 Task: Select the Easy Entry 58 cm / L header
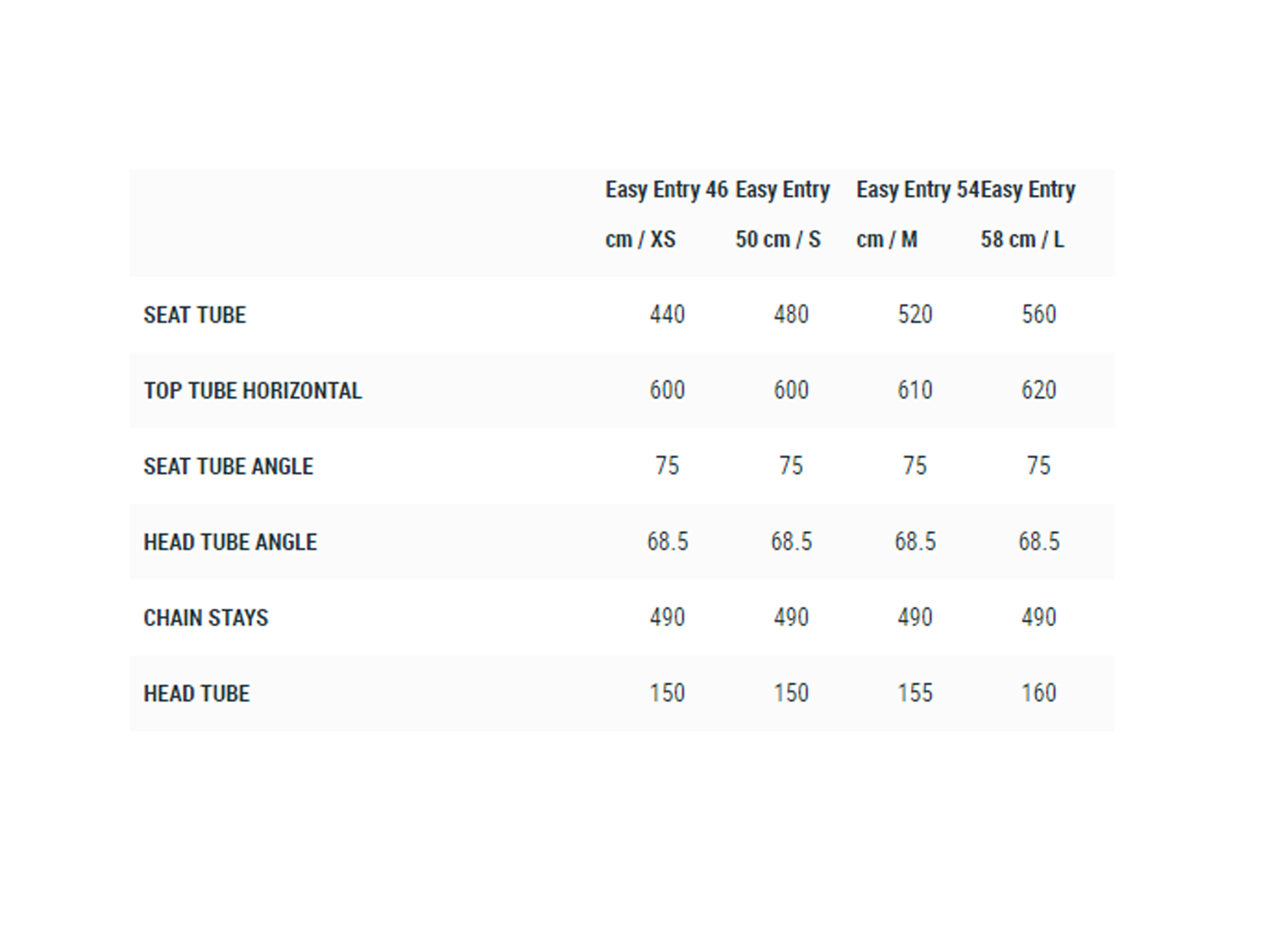click(x=1027, y=215)
